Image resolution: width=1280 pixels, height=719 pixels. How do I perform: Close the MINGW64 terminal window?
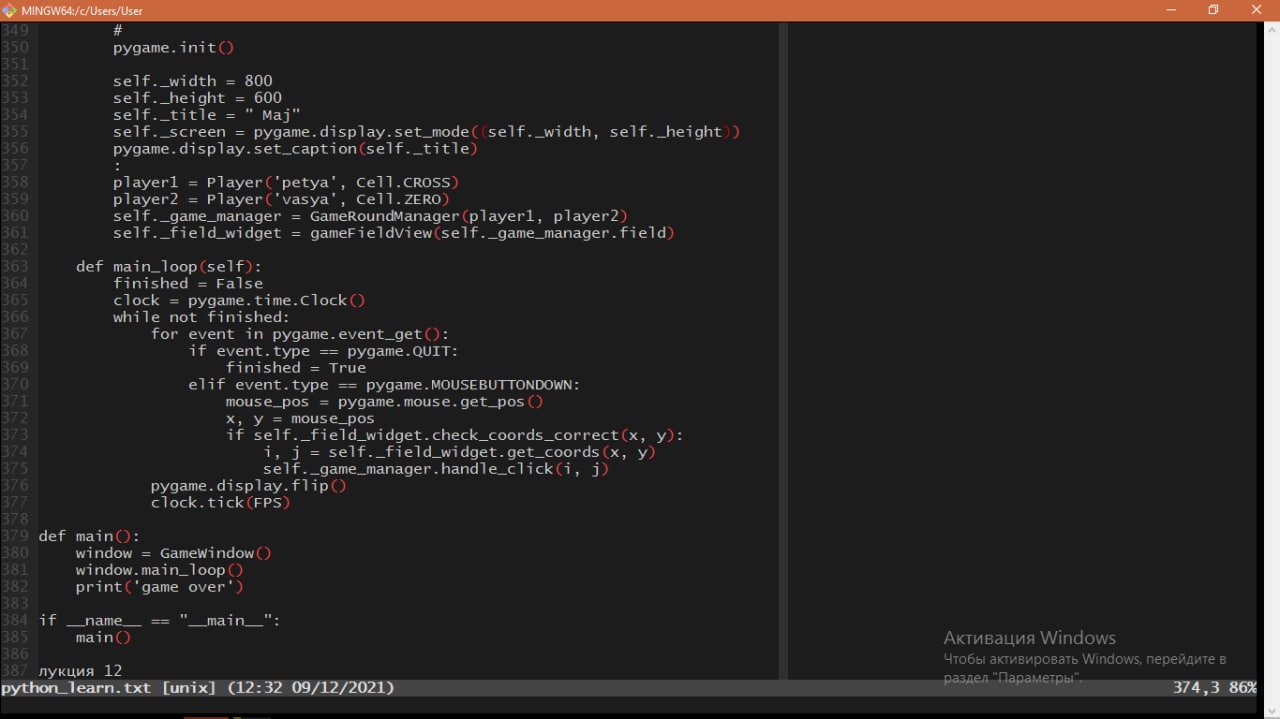(x=1257, y=10)
